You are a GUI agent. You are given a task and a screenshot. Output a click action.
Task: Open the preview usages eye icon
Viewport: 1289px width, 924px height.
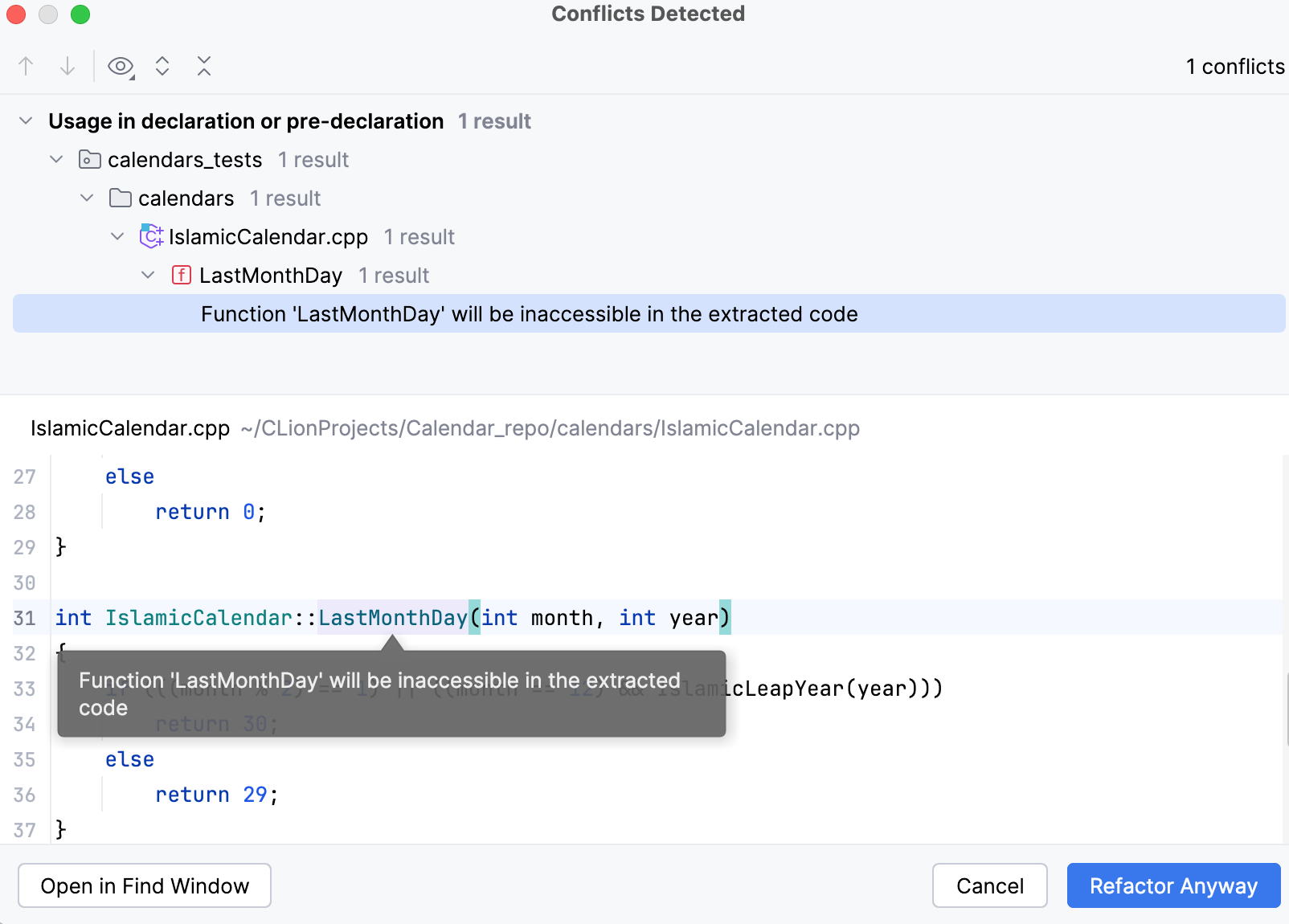[120, 66]
